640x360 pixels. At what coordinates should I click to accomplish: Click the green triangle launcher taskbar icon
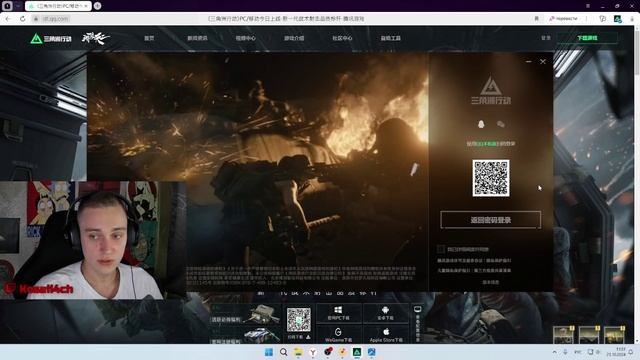click(357, 352)
